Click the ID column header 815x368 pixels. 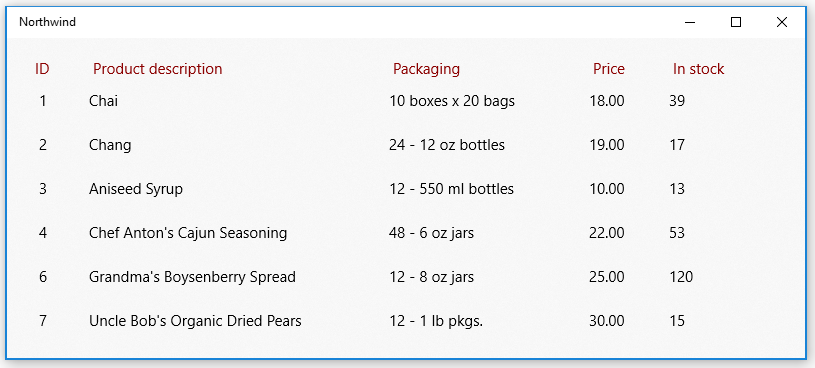42,69
